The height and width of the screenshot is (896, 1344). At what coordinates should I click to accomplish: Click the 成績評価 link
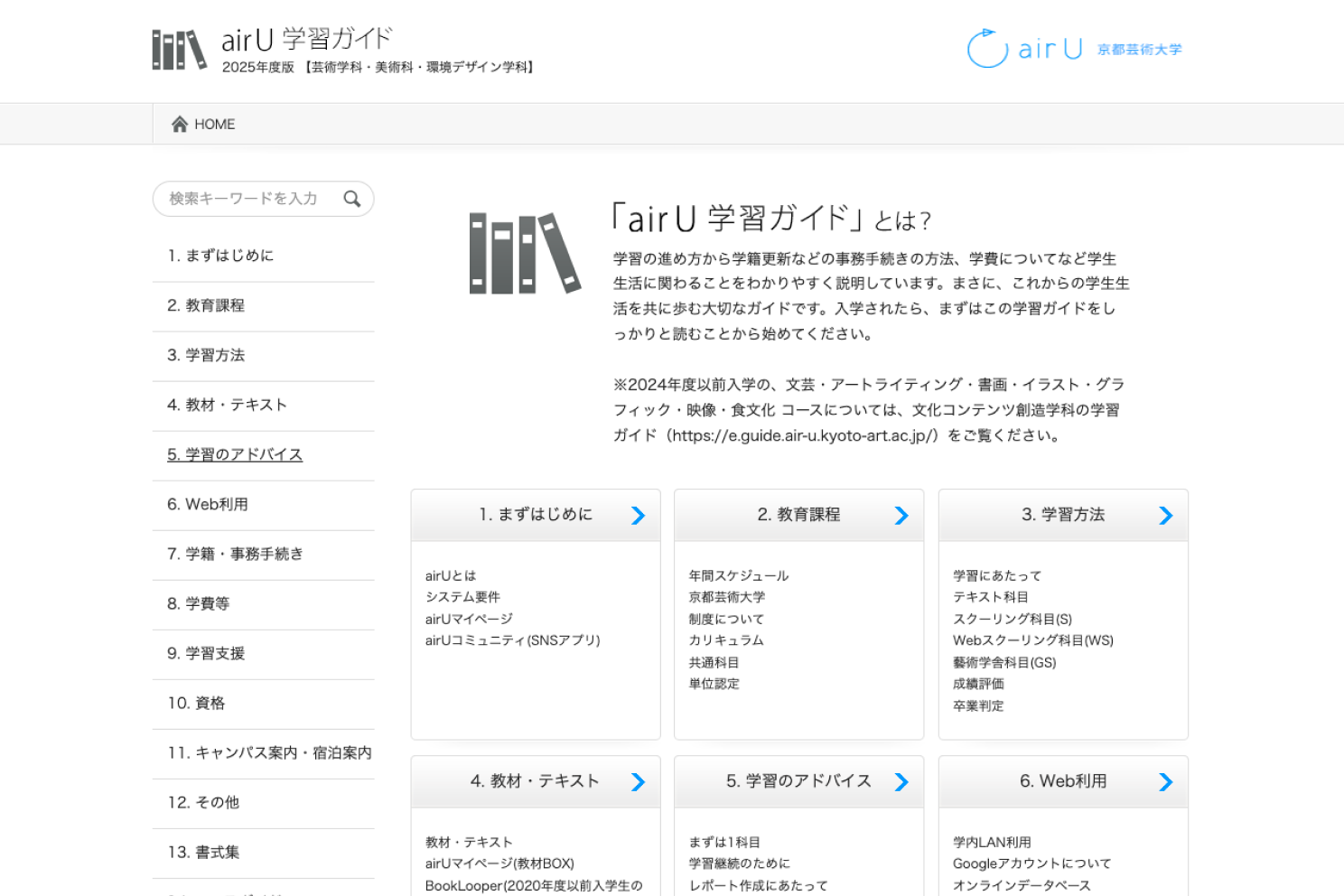978,684
